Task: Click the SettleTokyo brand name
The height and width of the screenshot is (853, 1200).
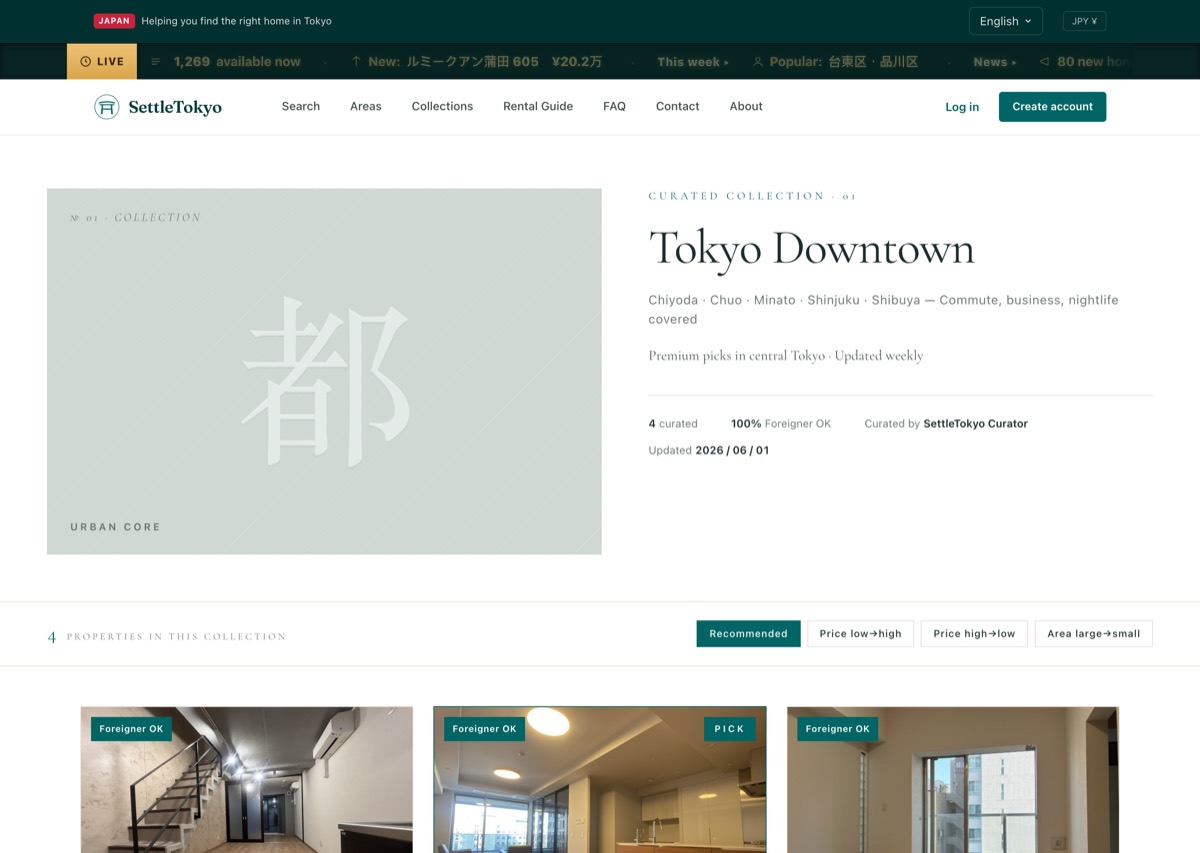Action: 175,107
